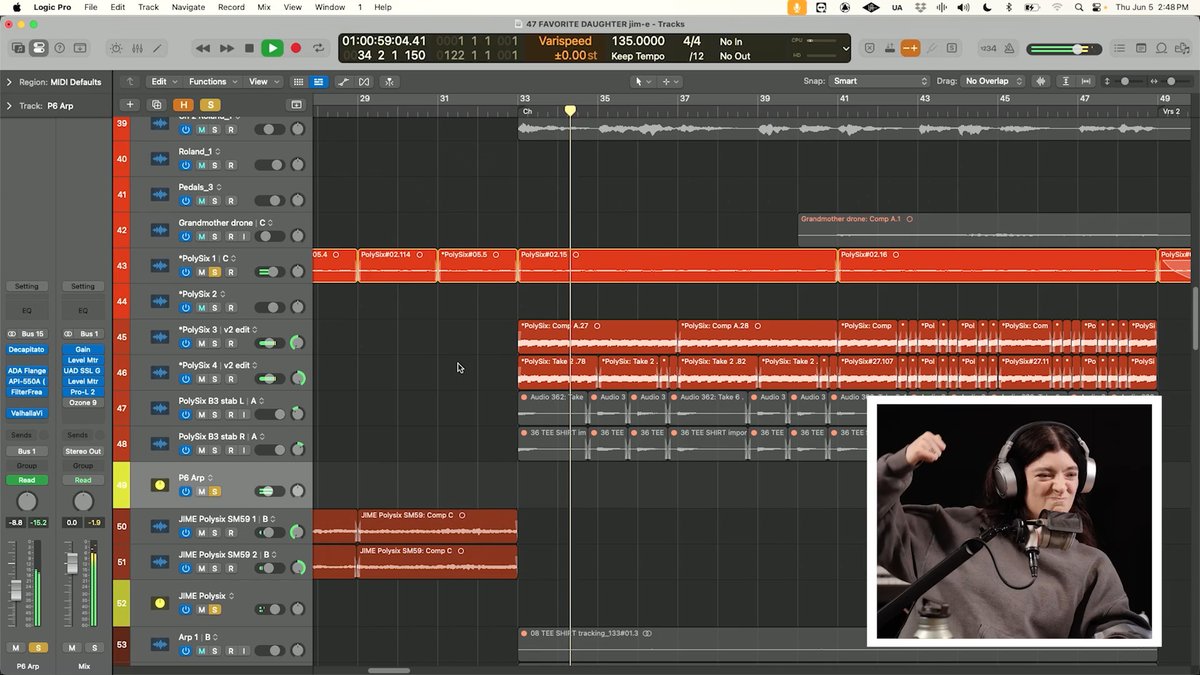1200x675 pixels.
Task: Click the add track plus button
Action: [129, 104]
